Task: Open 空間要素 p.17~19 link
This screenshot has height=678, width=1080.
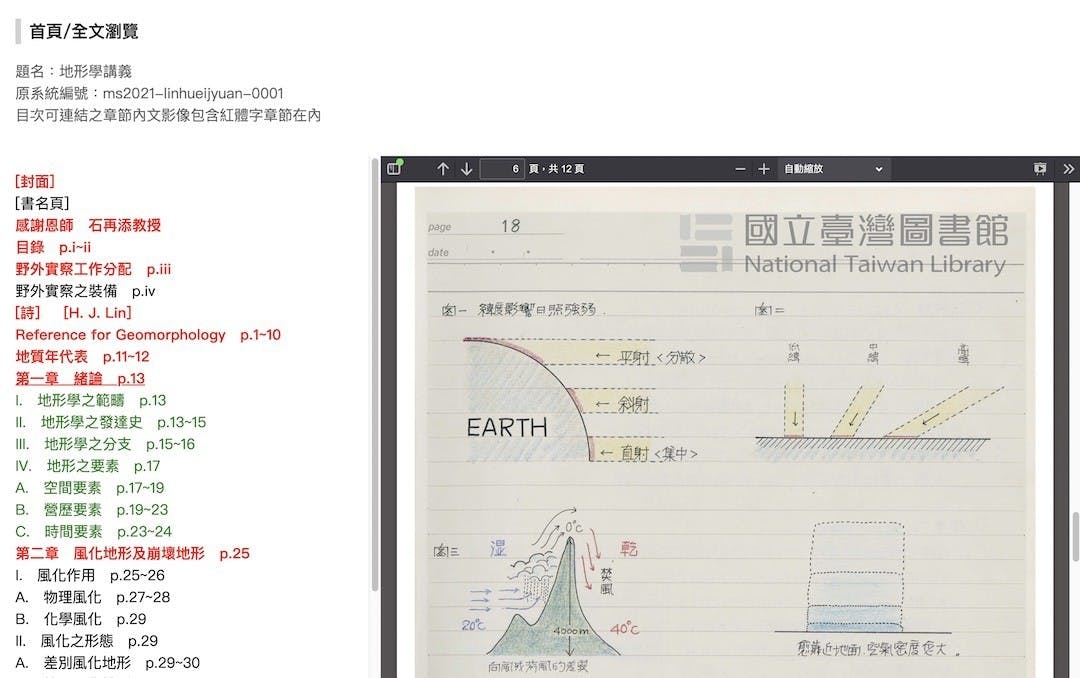Action: (90, 489)
